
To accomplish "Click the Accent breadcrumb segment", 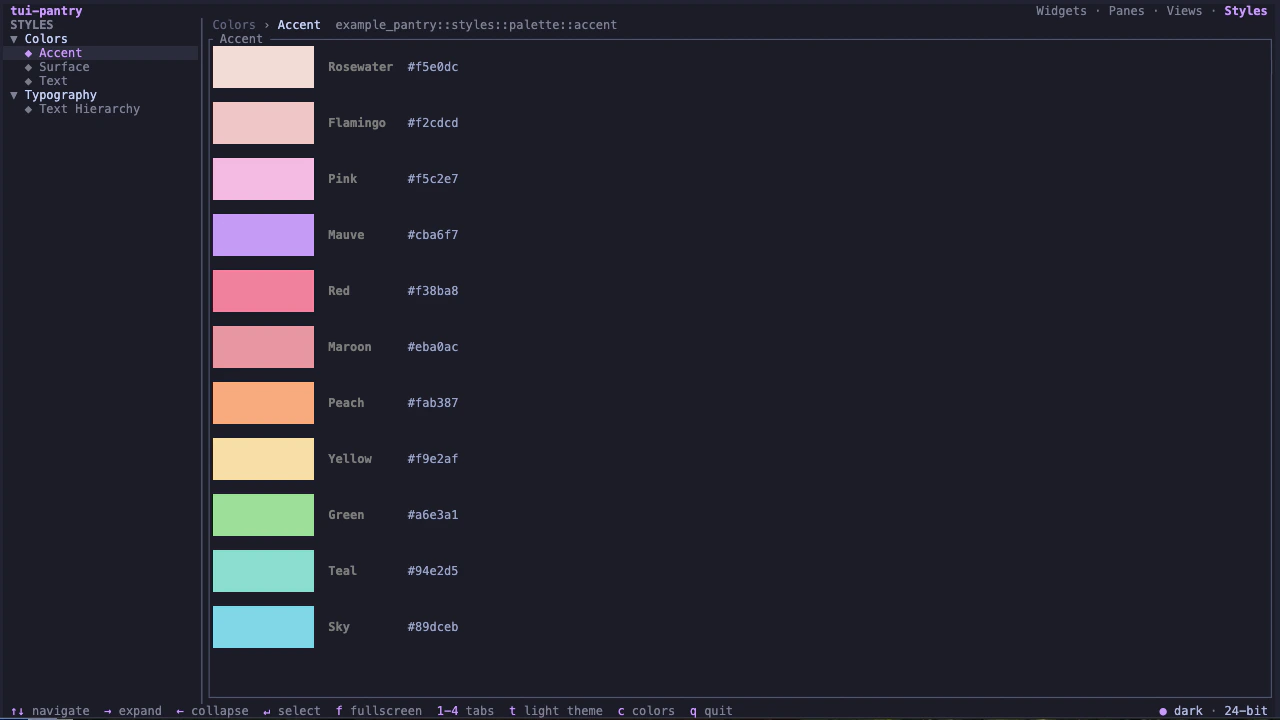I will (299, 25).
